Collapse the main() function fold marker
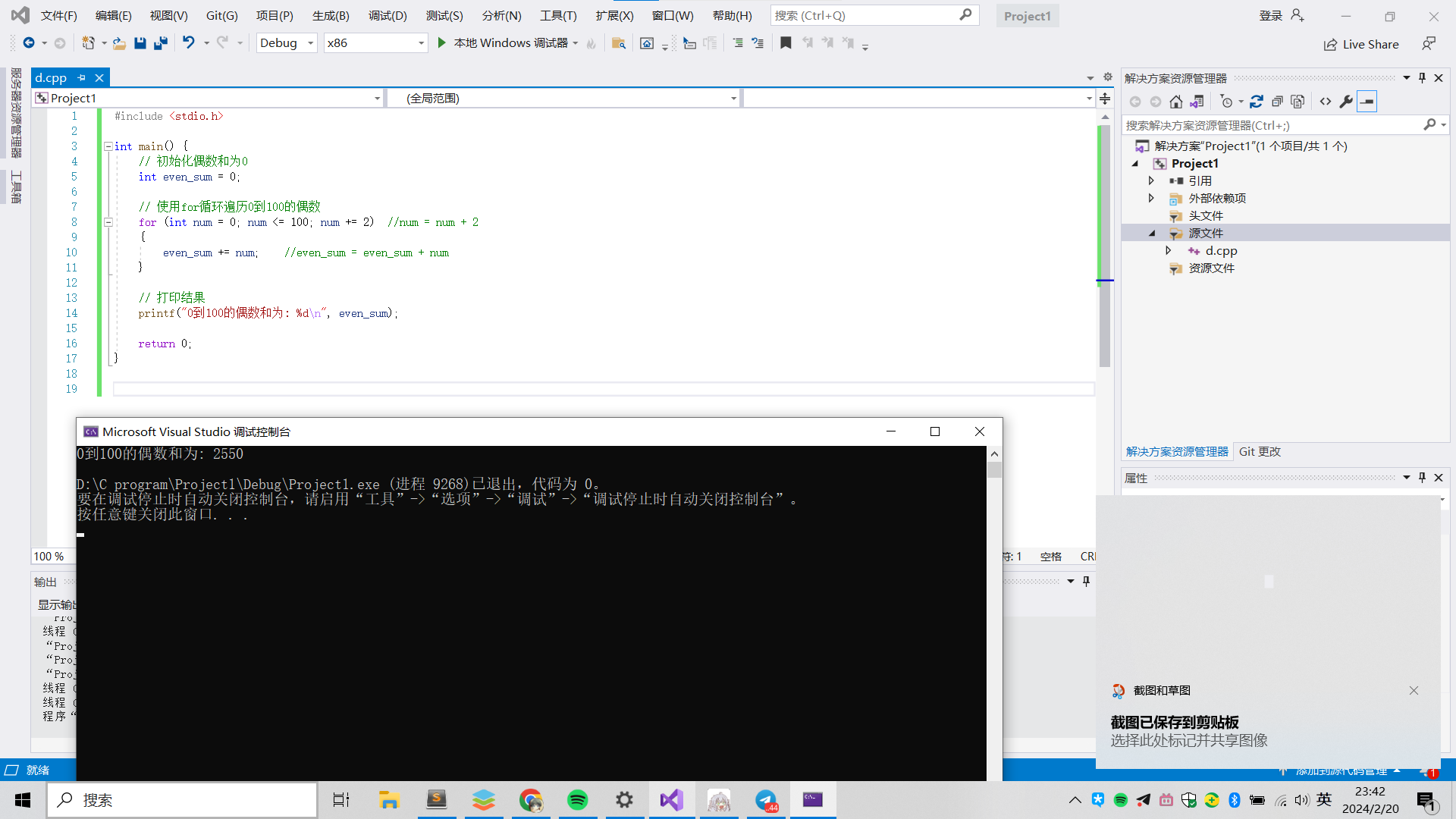The height and width of the screenshot is (819, 1456). coord(108,146)
